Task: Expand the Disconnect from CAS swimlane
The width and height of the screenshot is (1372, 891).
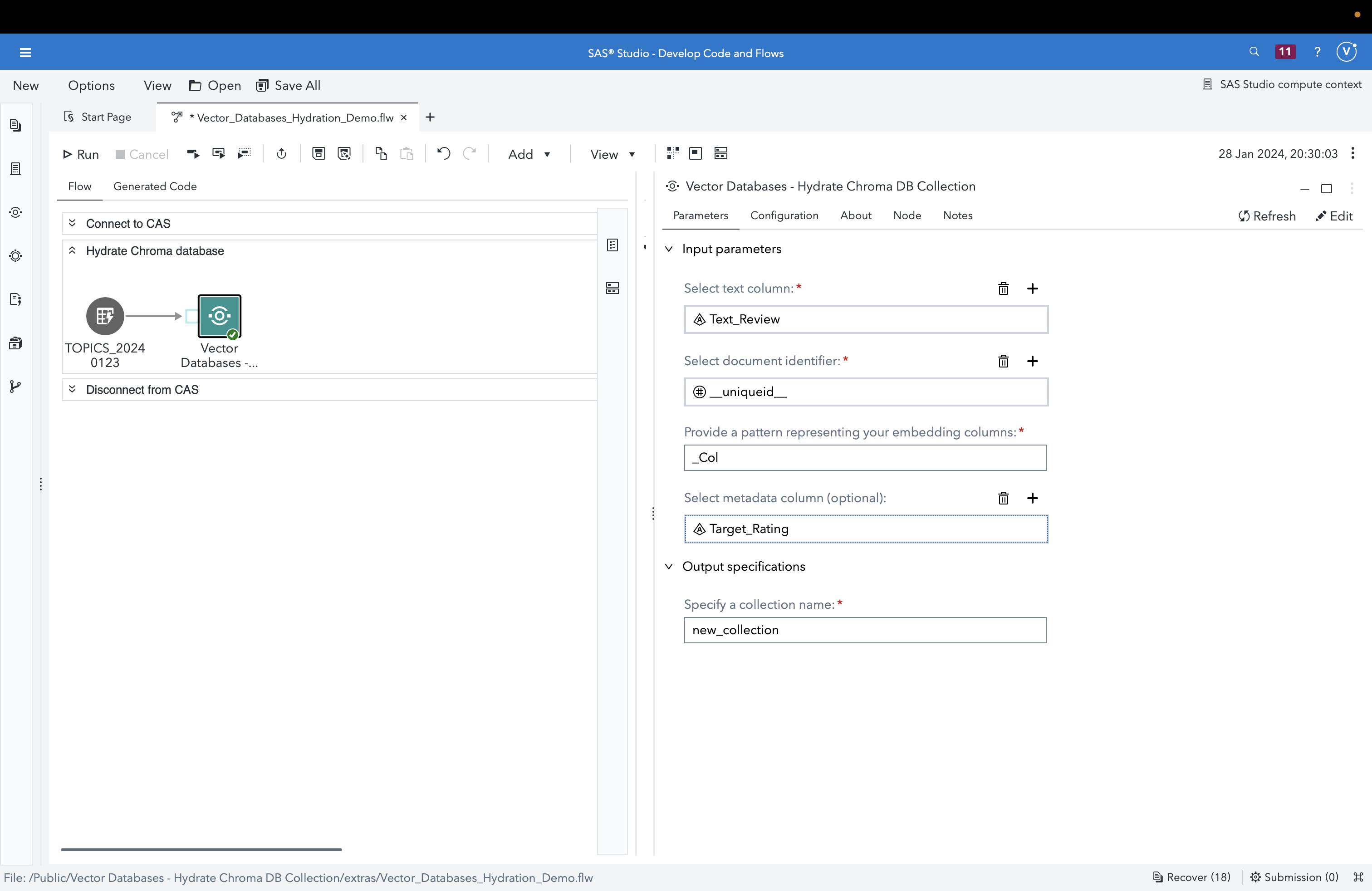Action: 72,389
